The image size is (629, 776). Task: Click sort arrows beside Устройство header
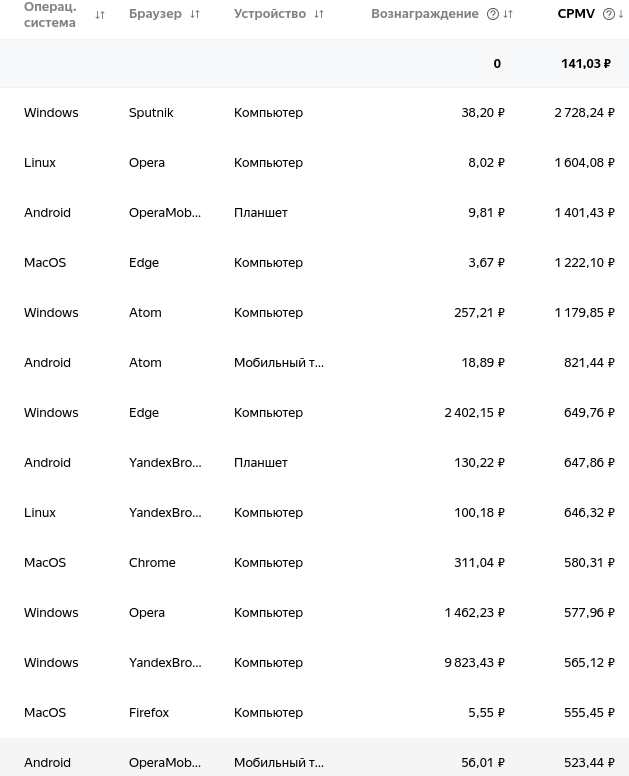pyautogui.click(x=319, y=15)
